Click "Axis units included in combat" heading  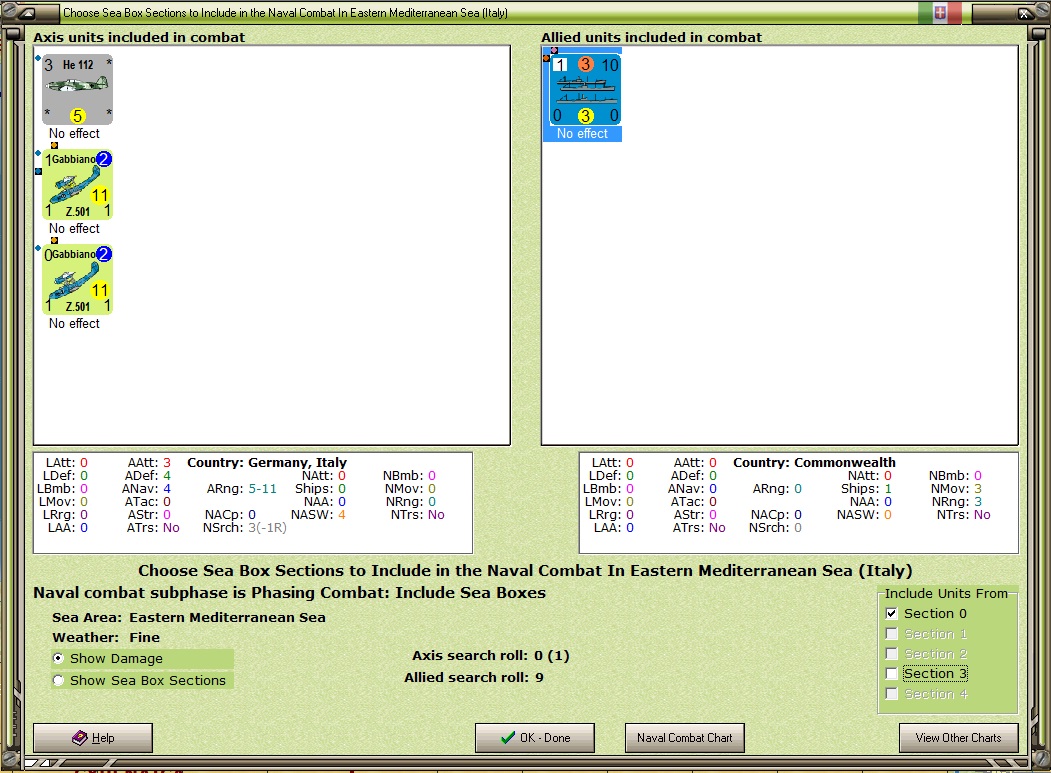139,38
